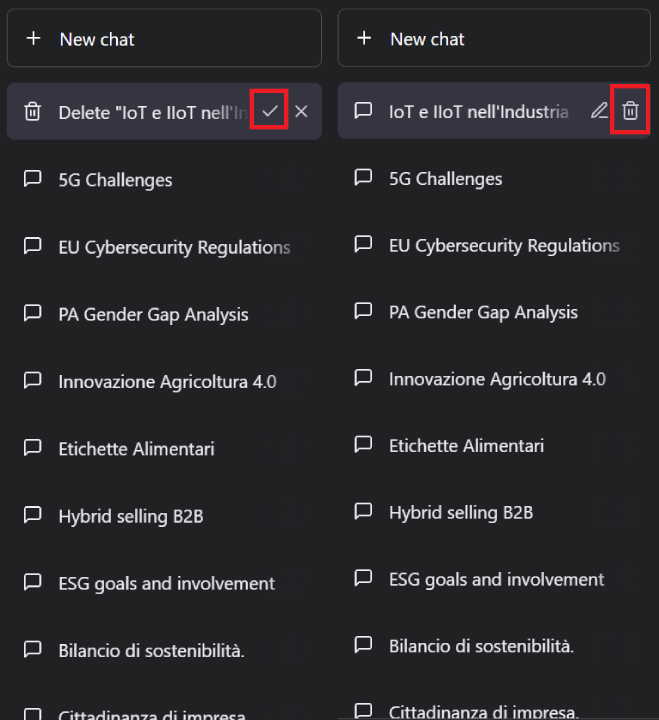Select PA Gender Gap Analysis in left sidebar

153,314
